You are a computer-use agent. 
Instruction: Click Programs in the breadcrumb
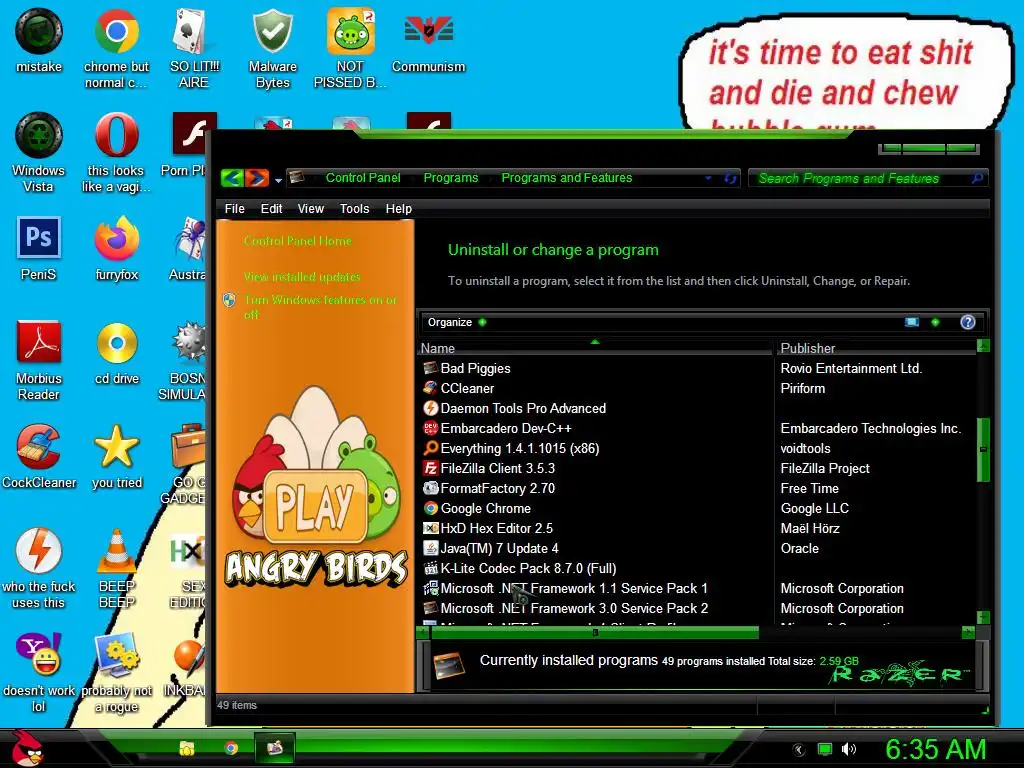(x=451, y=178)
